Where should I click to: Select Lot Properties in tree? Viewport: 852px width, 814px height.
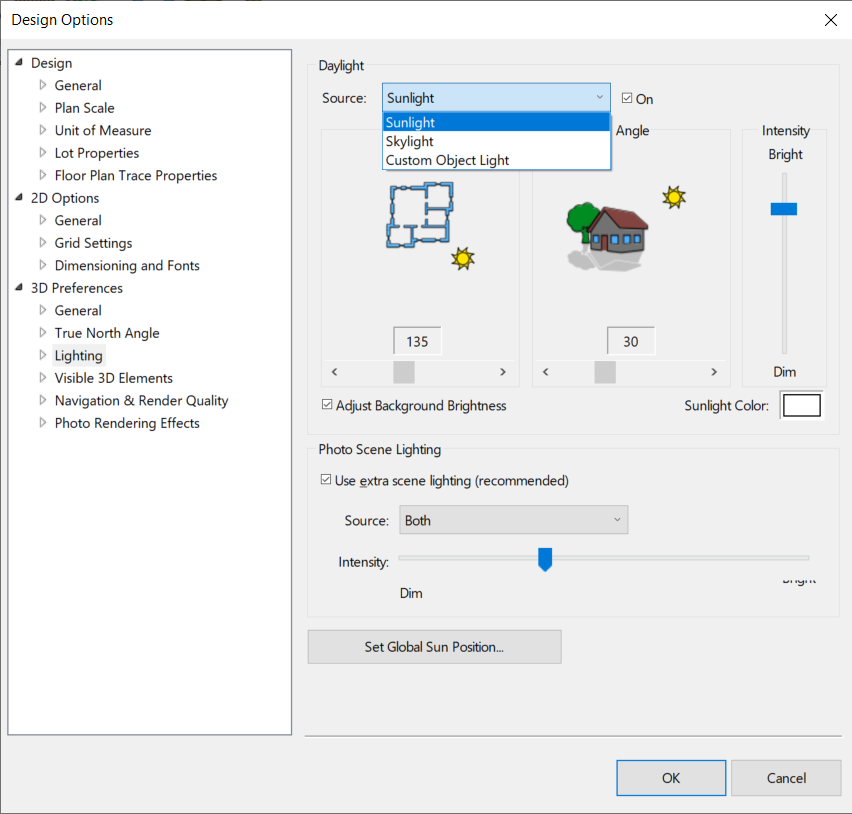click(x=97, y=153)
